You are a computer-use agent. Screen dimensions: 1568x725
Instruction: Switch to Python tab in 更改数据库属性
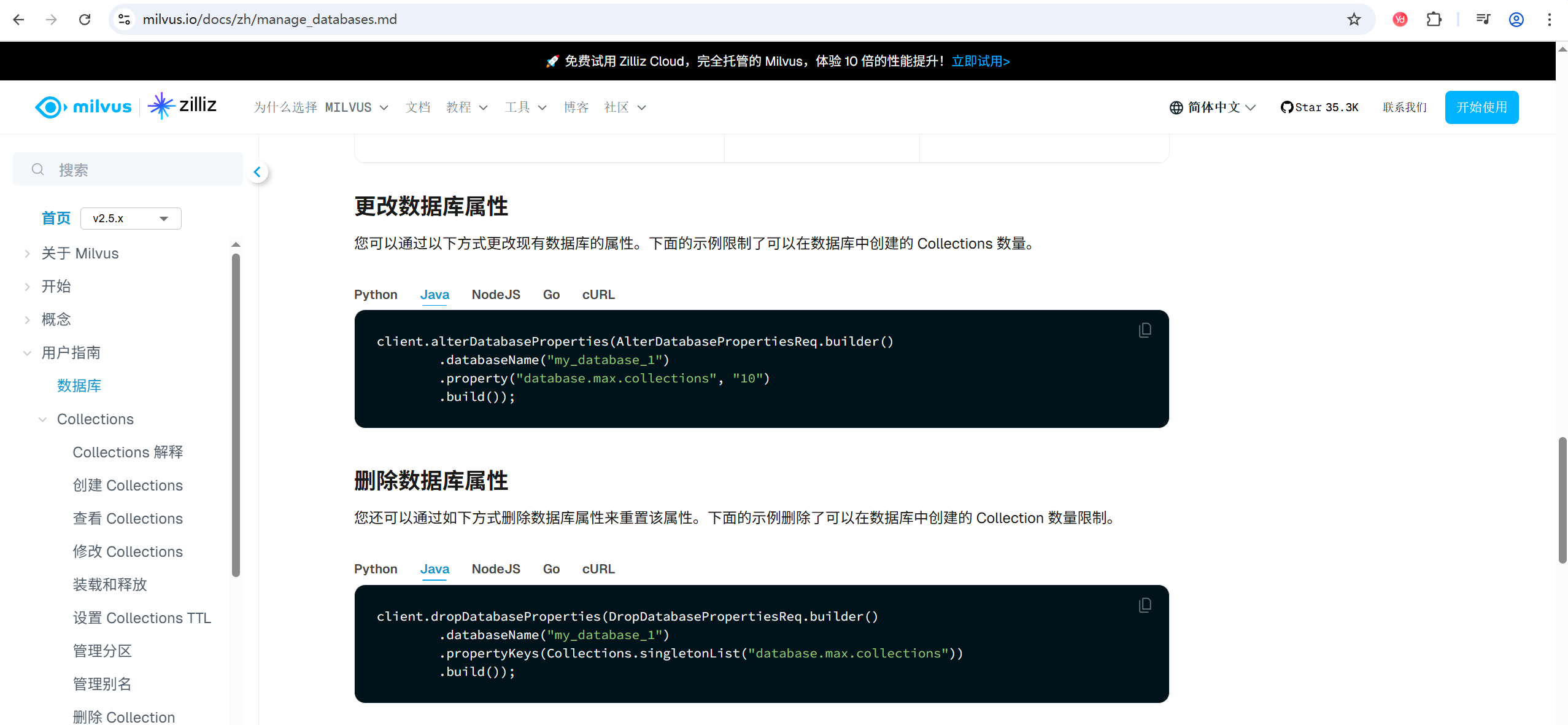pos(376,295)
